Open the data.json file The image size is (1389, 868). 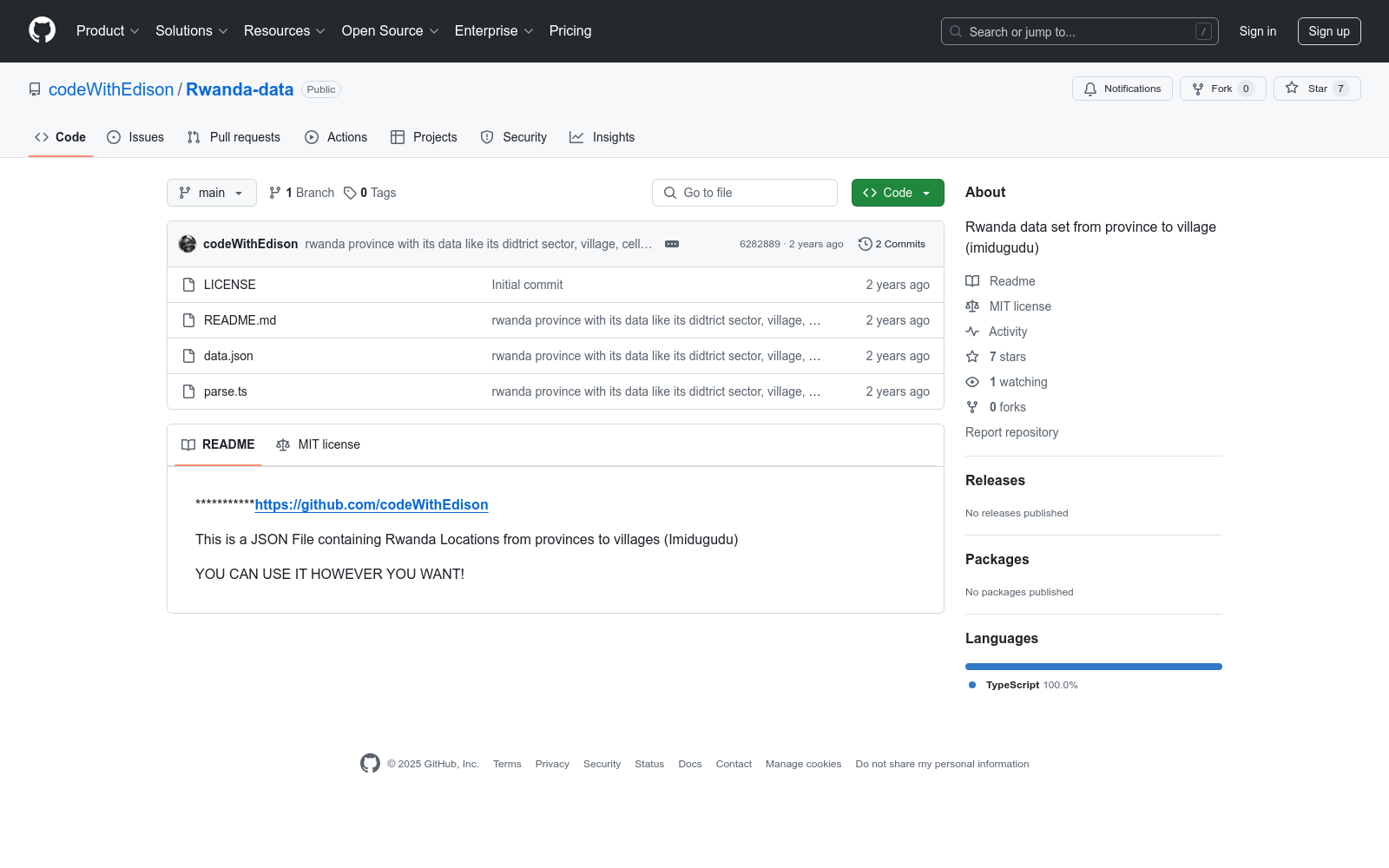228,356
